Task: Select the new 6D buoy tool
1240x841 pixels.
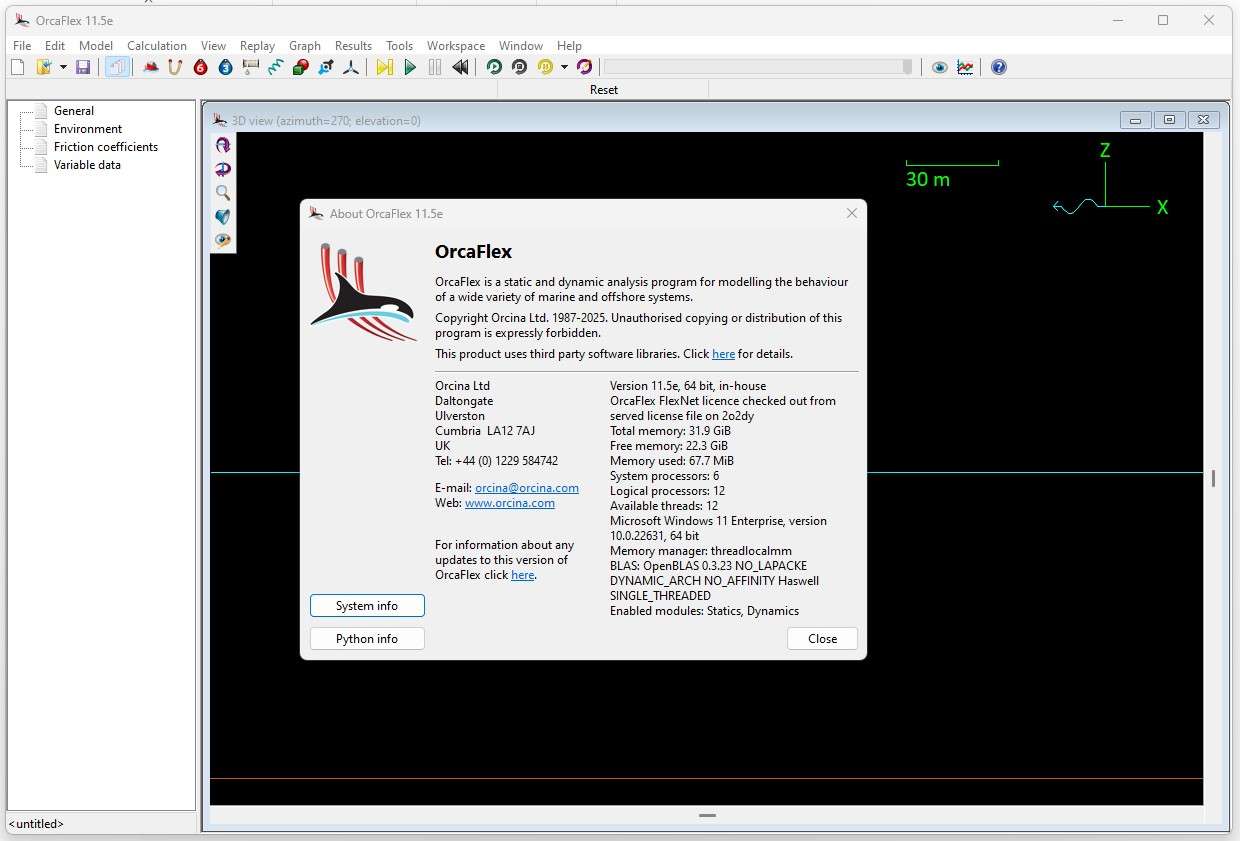Action: (201, 67)
